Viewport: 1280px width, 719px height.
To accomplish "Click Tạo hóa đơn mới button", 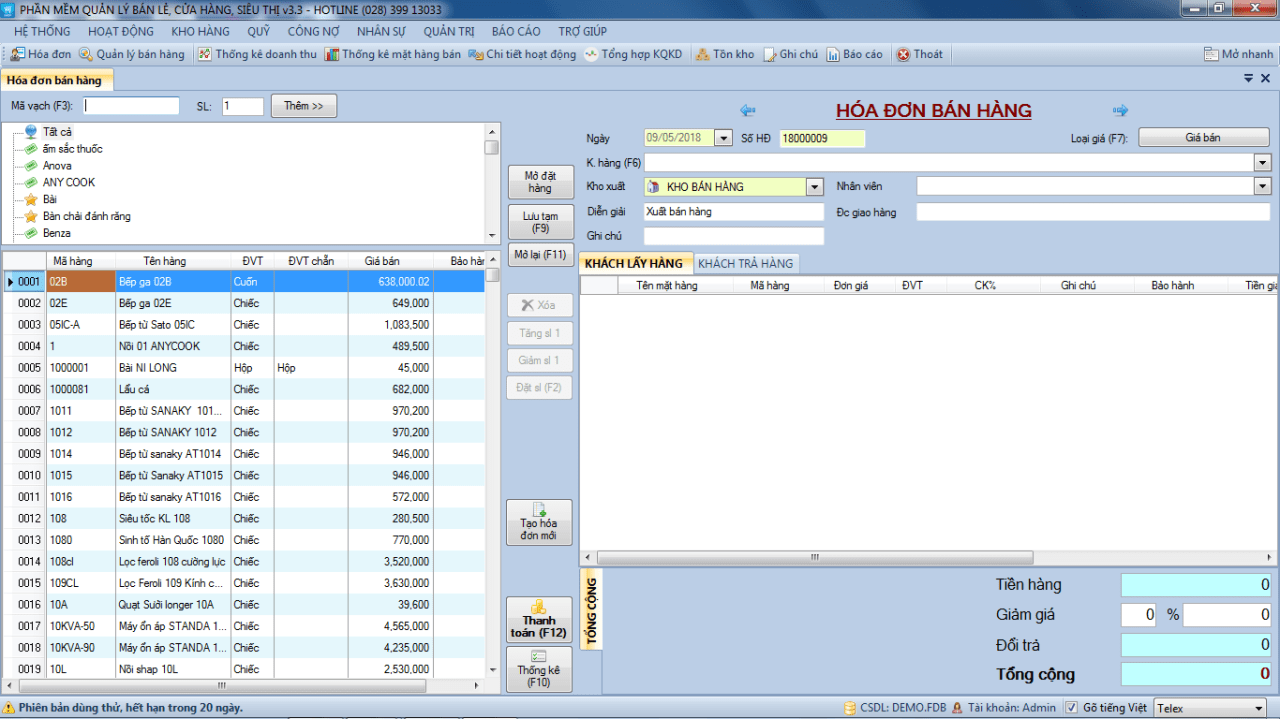I will point(539,522).
